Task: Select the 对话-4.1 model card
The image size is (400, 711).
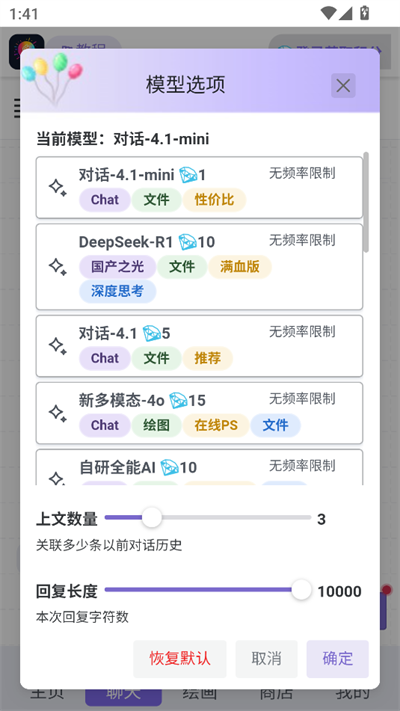Action: pyautogui.click(x=199, y=346)
